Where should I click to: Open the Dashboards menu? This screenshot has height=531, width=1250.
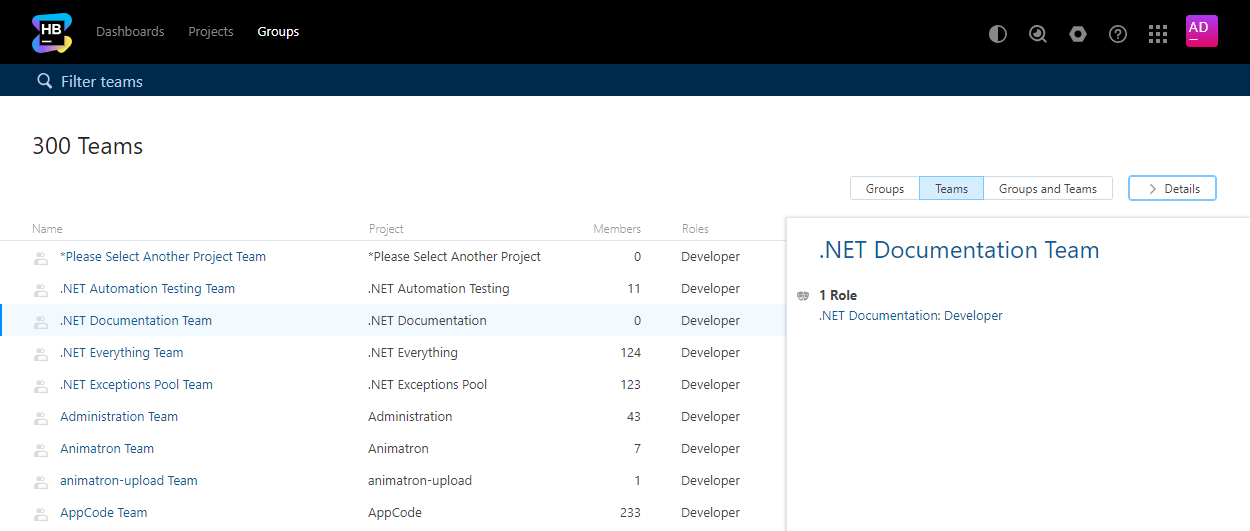click(130, 32)
